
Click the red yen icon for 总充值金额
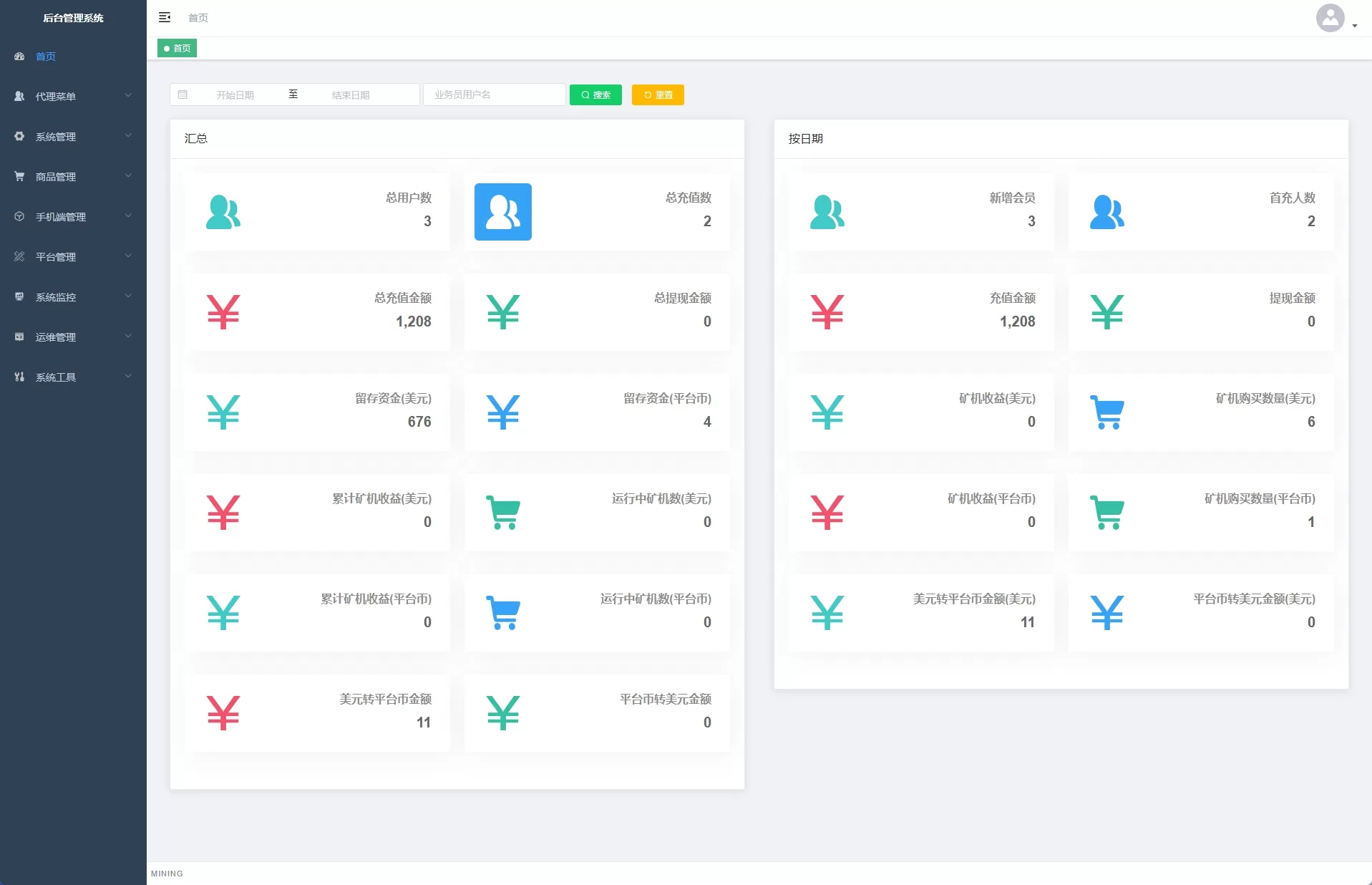click(223, 312)
